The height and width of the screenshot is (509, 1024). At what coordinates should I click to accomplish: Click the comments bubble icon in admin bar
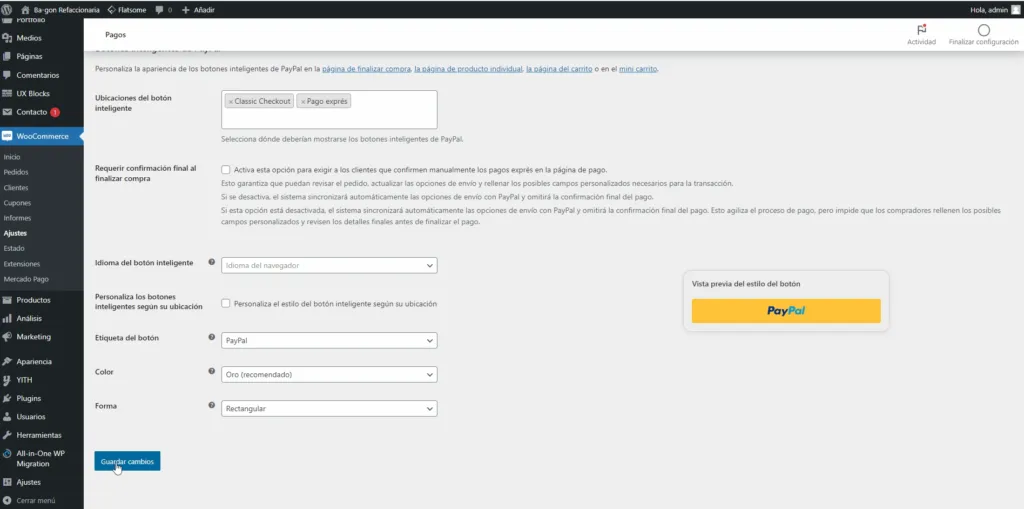(160, 10)
